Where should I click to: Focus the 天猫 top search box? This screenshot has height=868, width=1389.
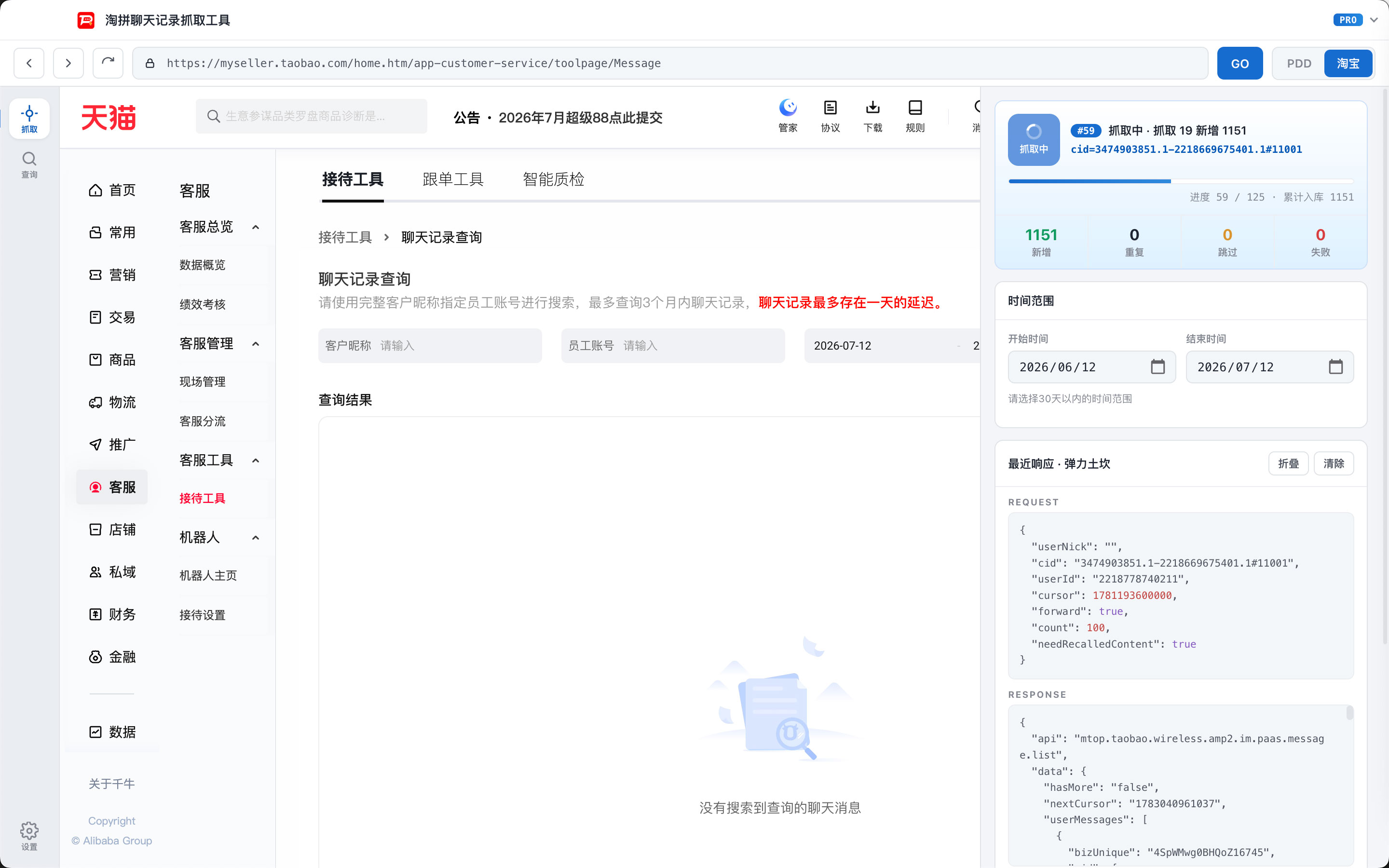(311, 116)
